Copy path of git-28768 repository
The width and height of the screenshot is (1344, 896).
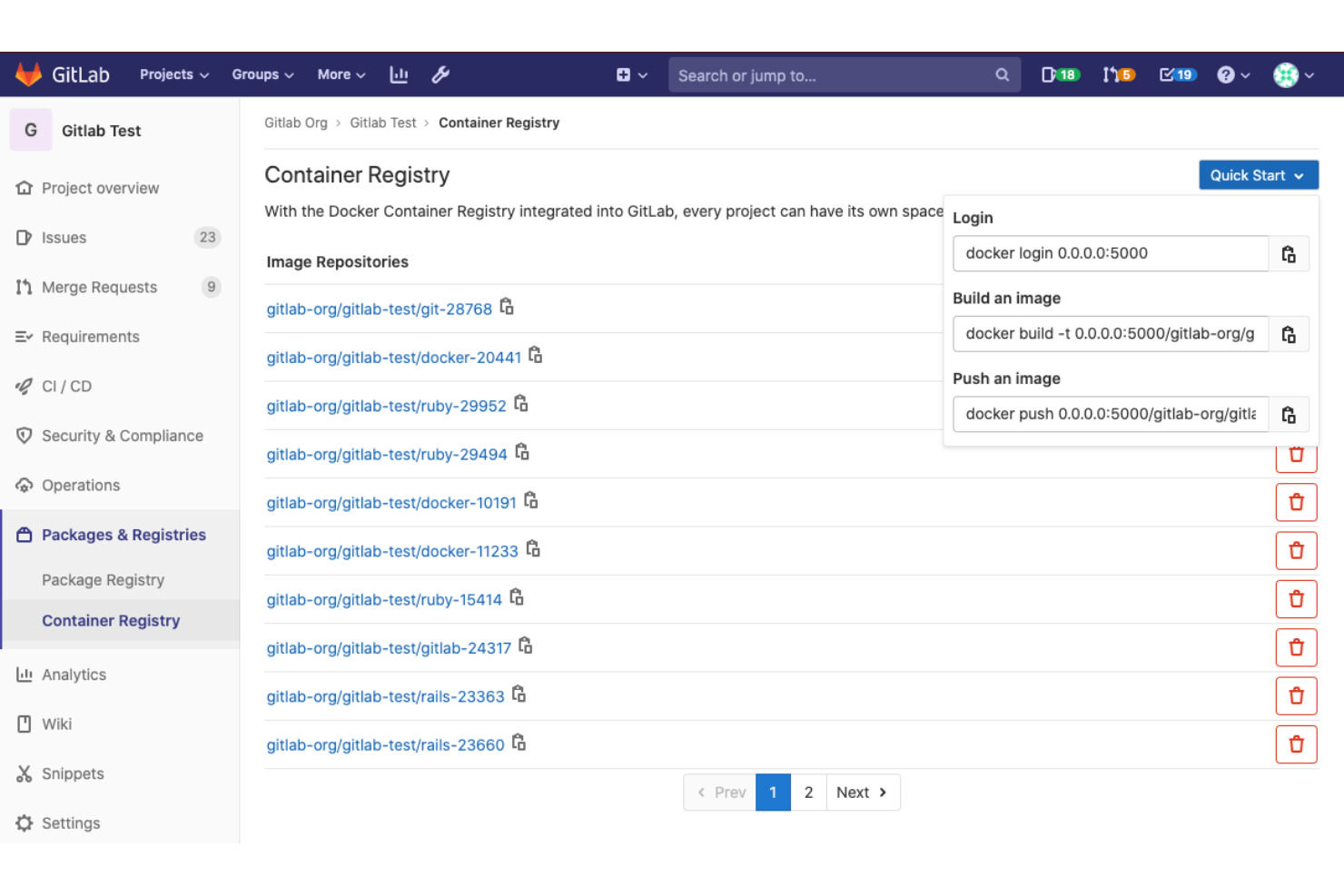pos(507,307)
